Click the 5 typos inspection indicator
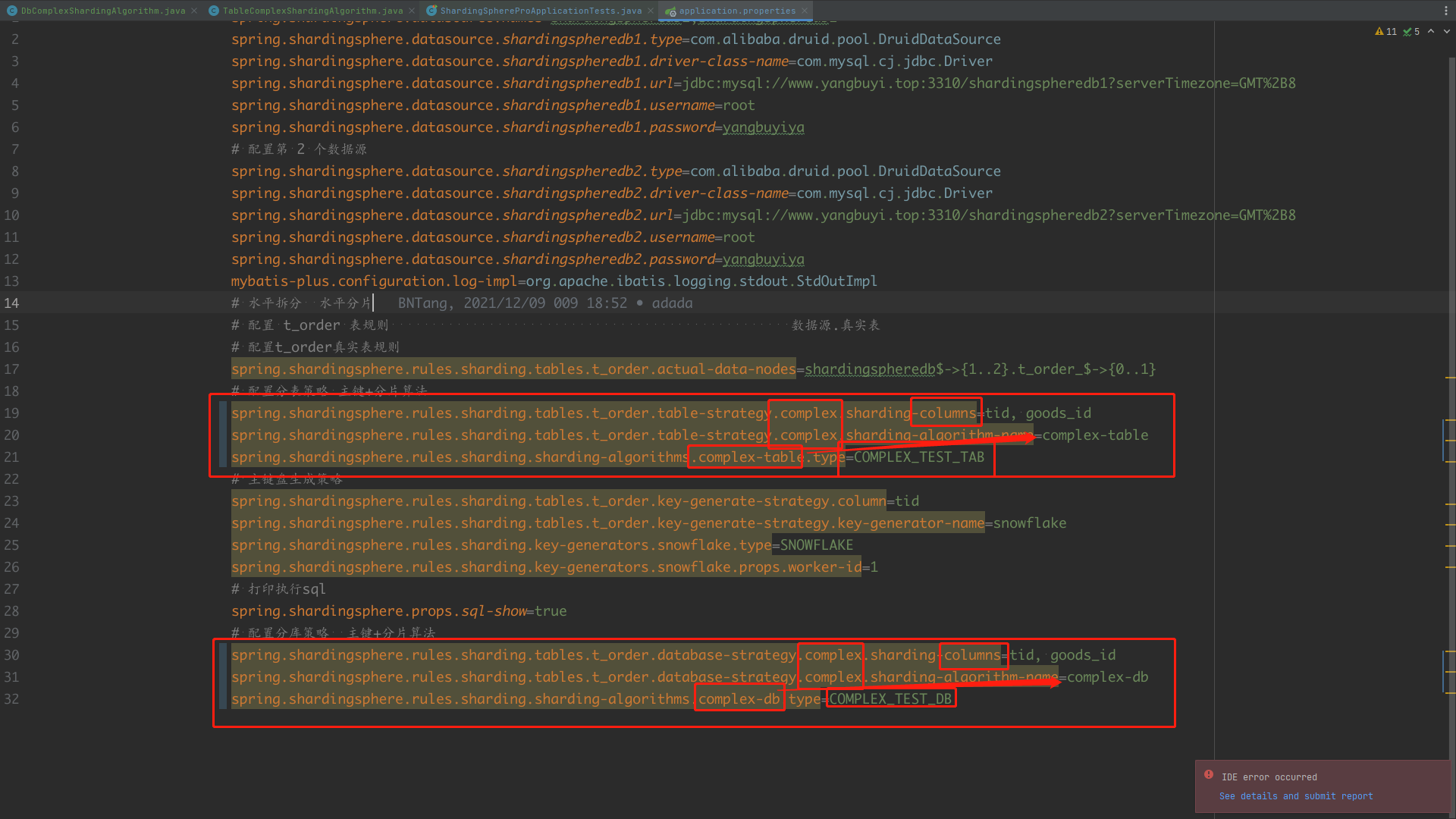Image resolution: width=1456 pixels, height=819 pixels. (1411, 32)
